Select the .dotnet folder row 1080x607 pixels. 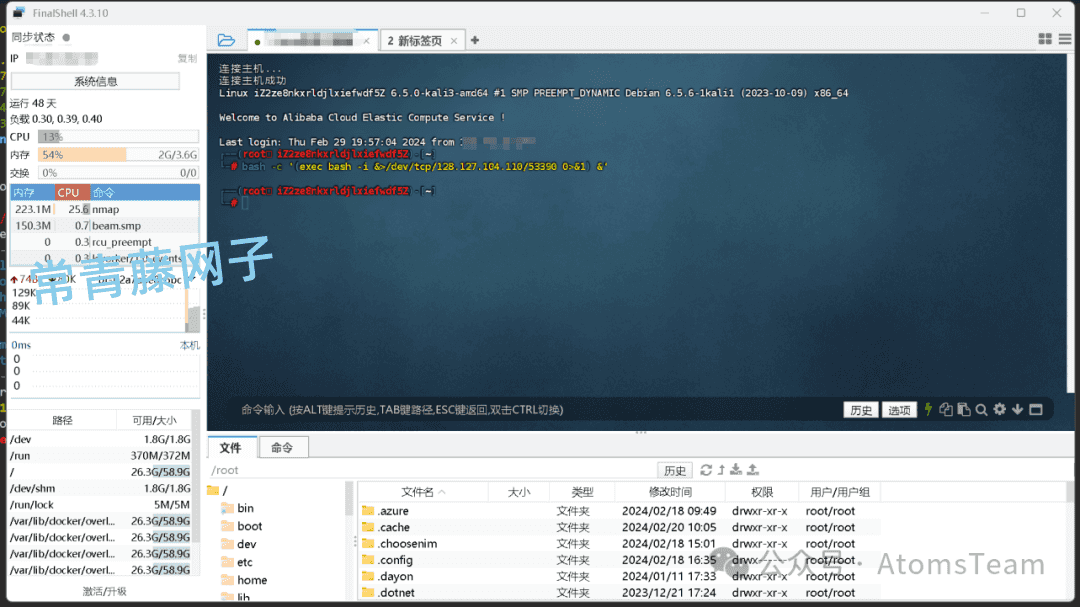point(620,593)
